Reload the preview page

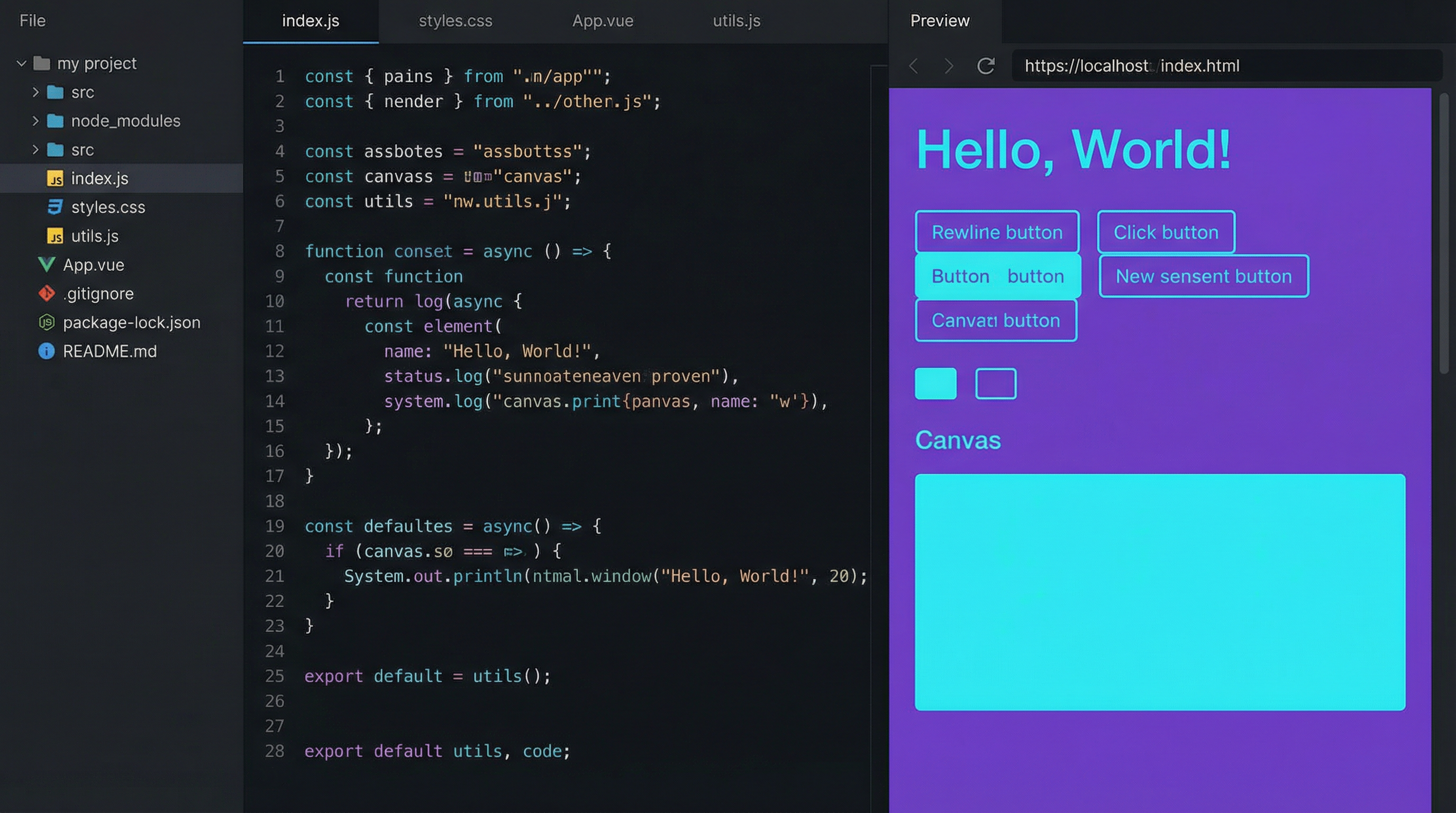[986, 66]
